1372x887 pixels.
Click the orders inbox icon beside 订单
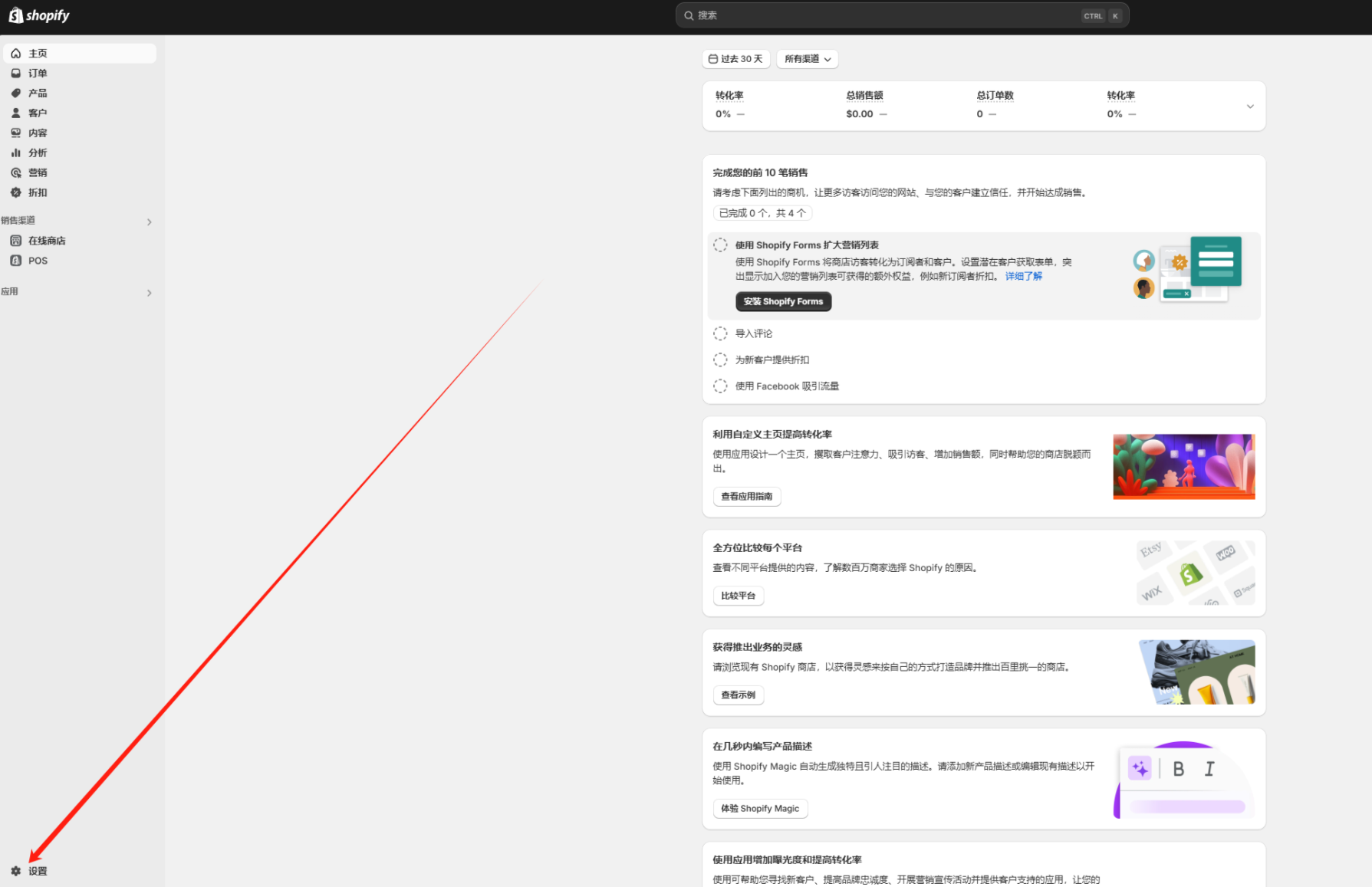pos(15,74)
